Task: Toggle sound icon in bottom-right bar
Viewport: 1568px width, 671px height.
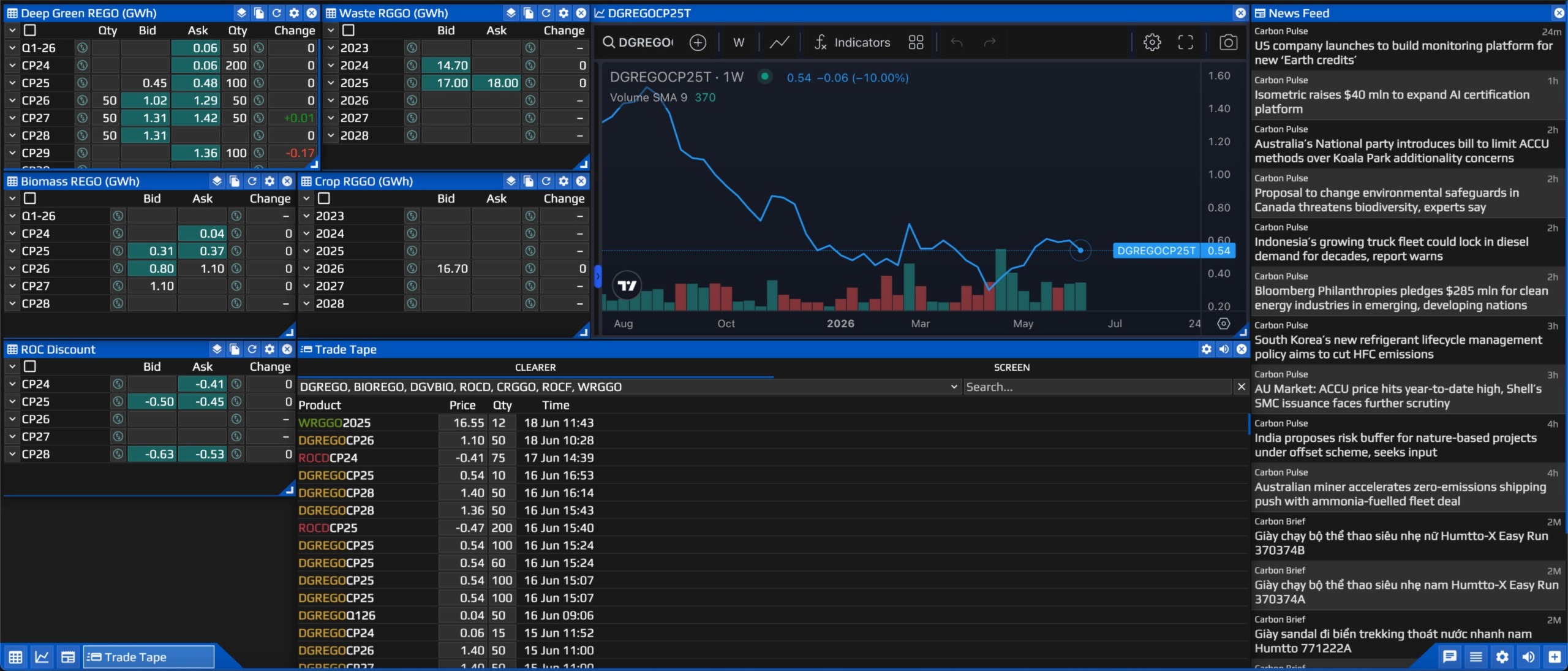Action: (x=1528, y=657)
